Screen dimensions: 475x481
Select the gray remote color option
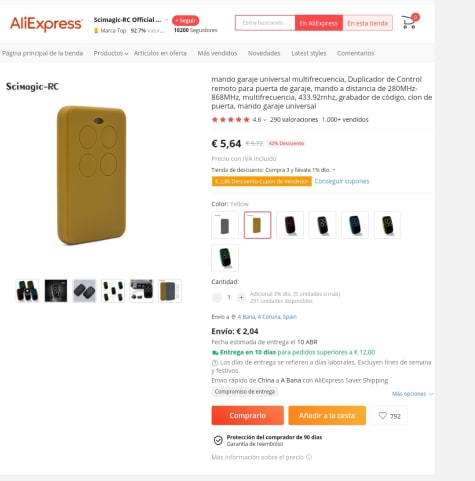(x=225, y=225)
